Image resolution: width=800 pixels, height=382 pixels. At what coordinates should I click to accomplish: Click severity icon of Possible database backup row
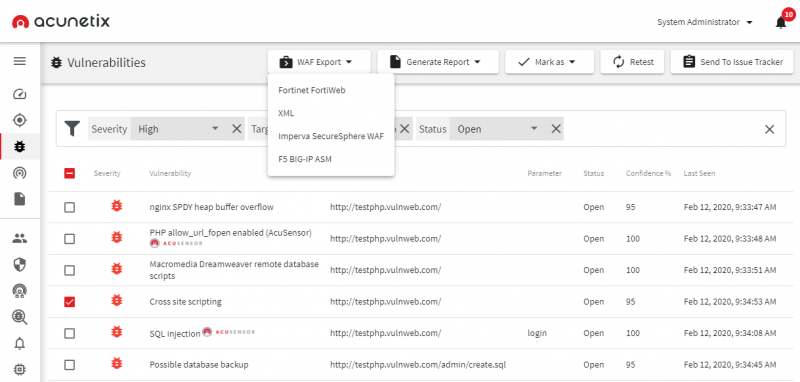117,364
